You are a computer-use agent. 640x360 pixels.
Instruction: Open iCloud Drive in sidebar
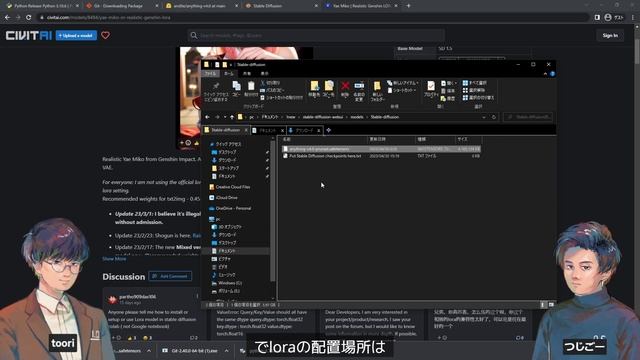[x=223, y=198]
